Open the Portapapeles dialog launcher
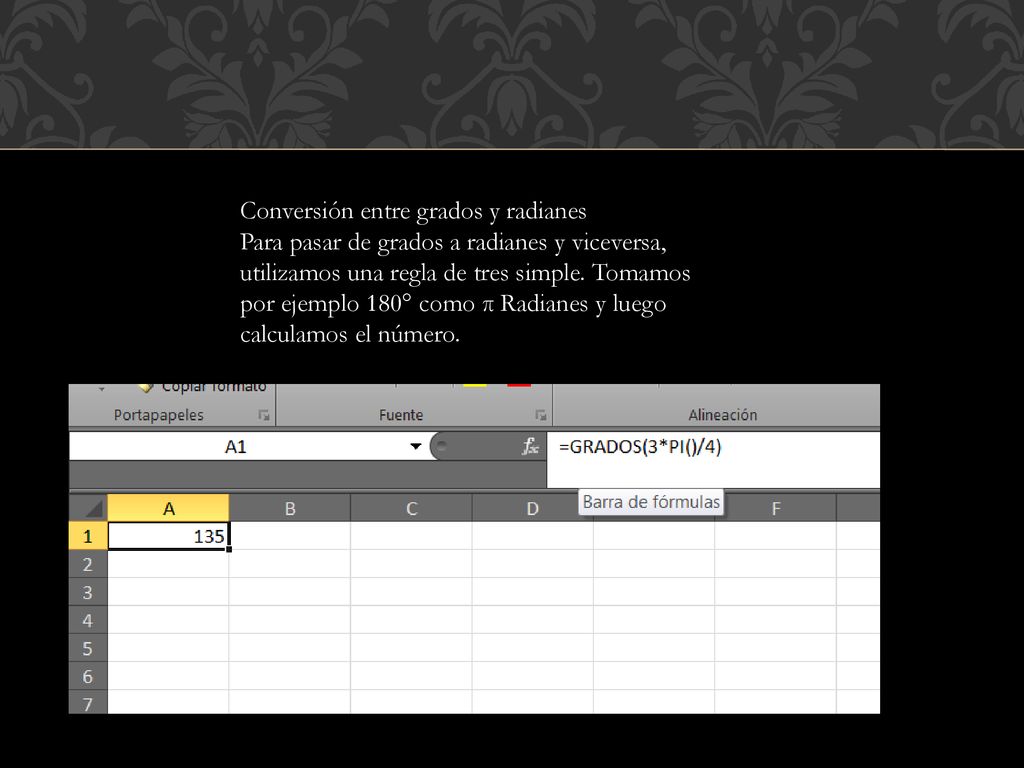This screenshot has height=768, width=1024. [x=264, y=415]
